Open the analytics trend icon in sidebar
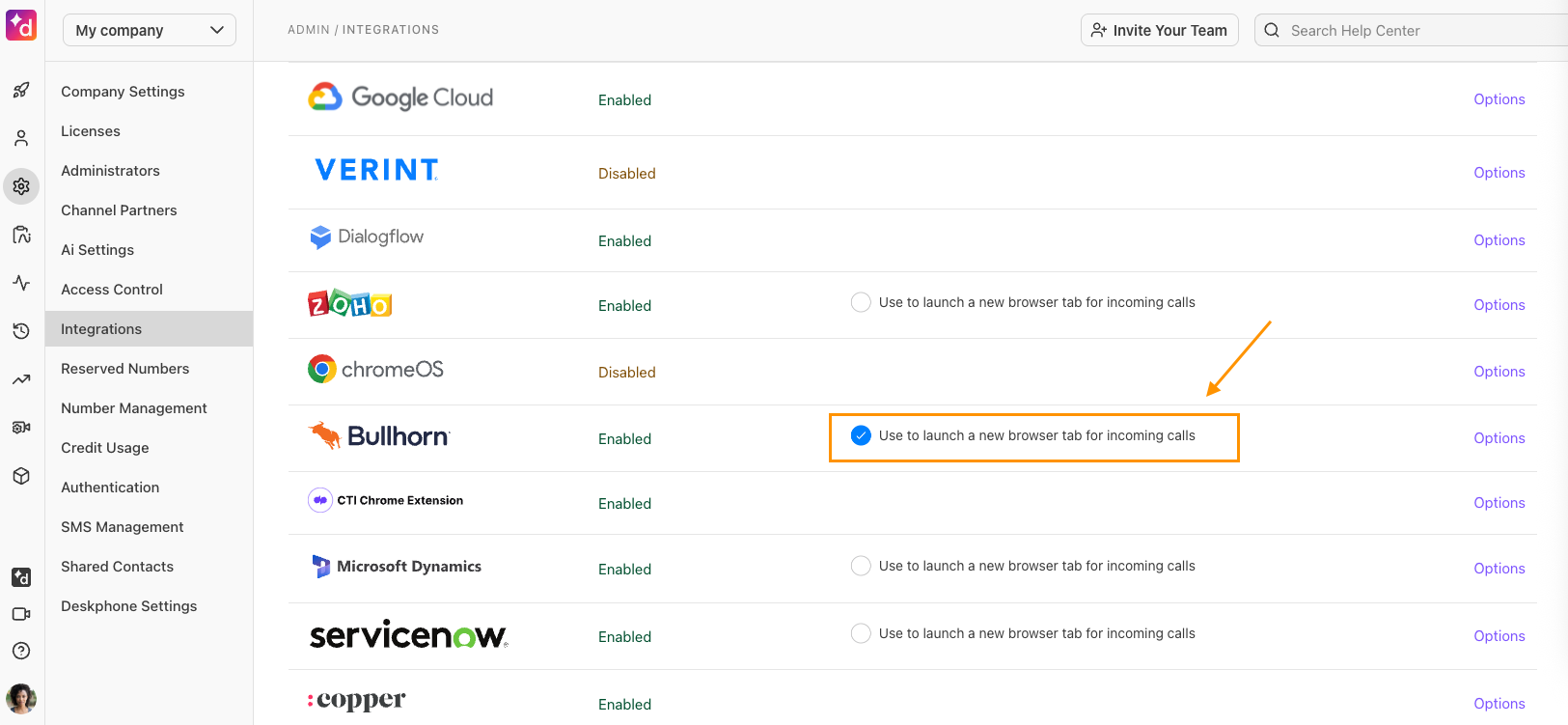 coord(21,379)
